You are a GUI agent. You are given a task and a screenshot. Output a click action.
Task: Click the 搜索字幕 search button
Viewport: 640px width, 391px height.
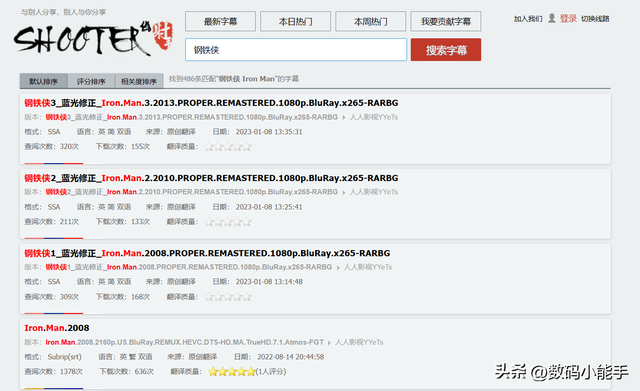pos(446,50)
